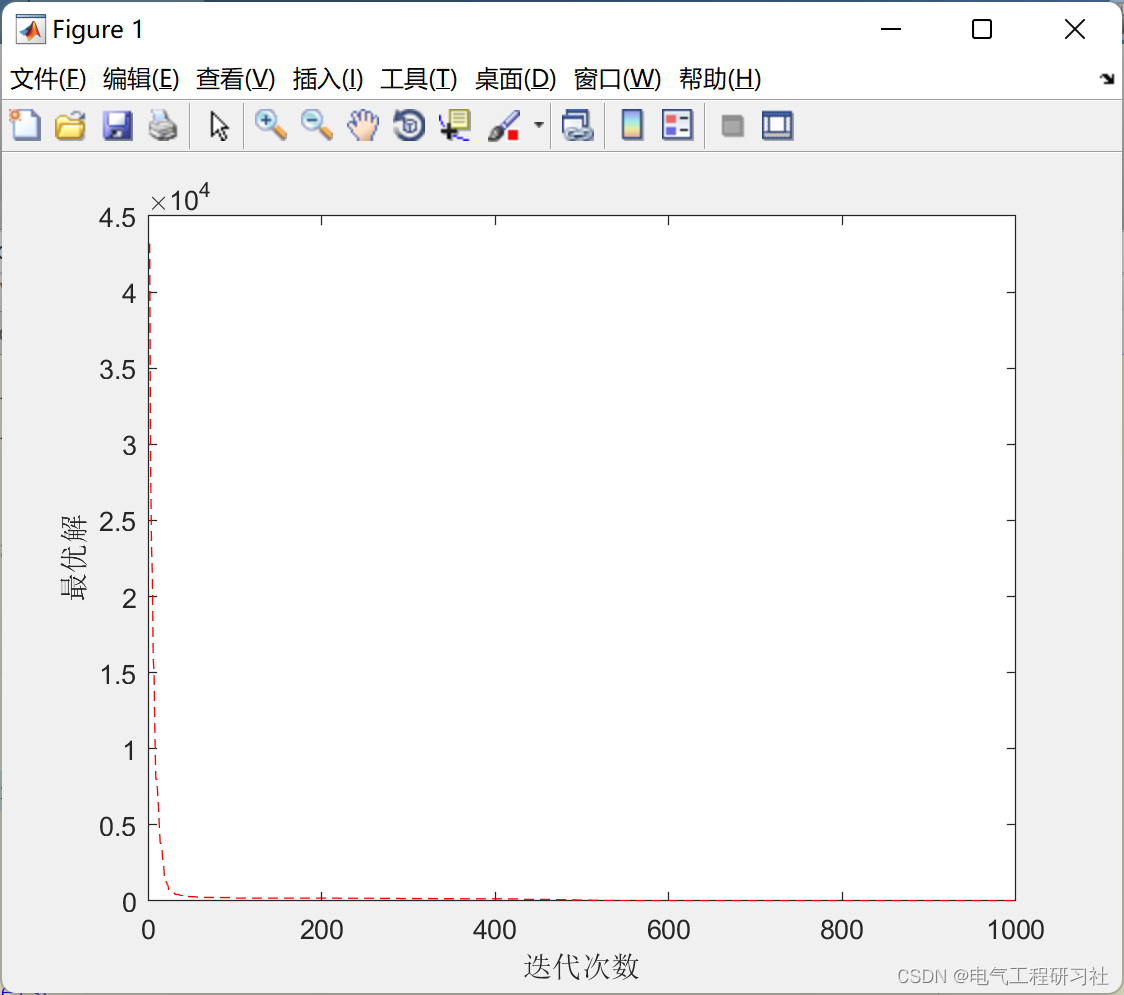Open the 插入(I) menu
The height and width of the screenshot is (995, 1124).
click(x=328, y=79)
